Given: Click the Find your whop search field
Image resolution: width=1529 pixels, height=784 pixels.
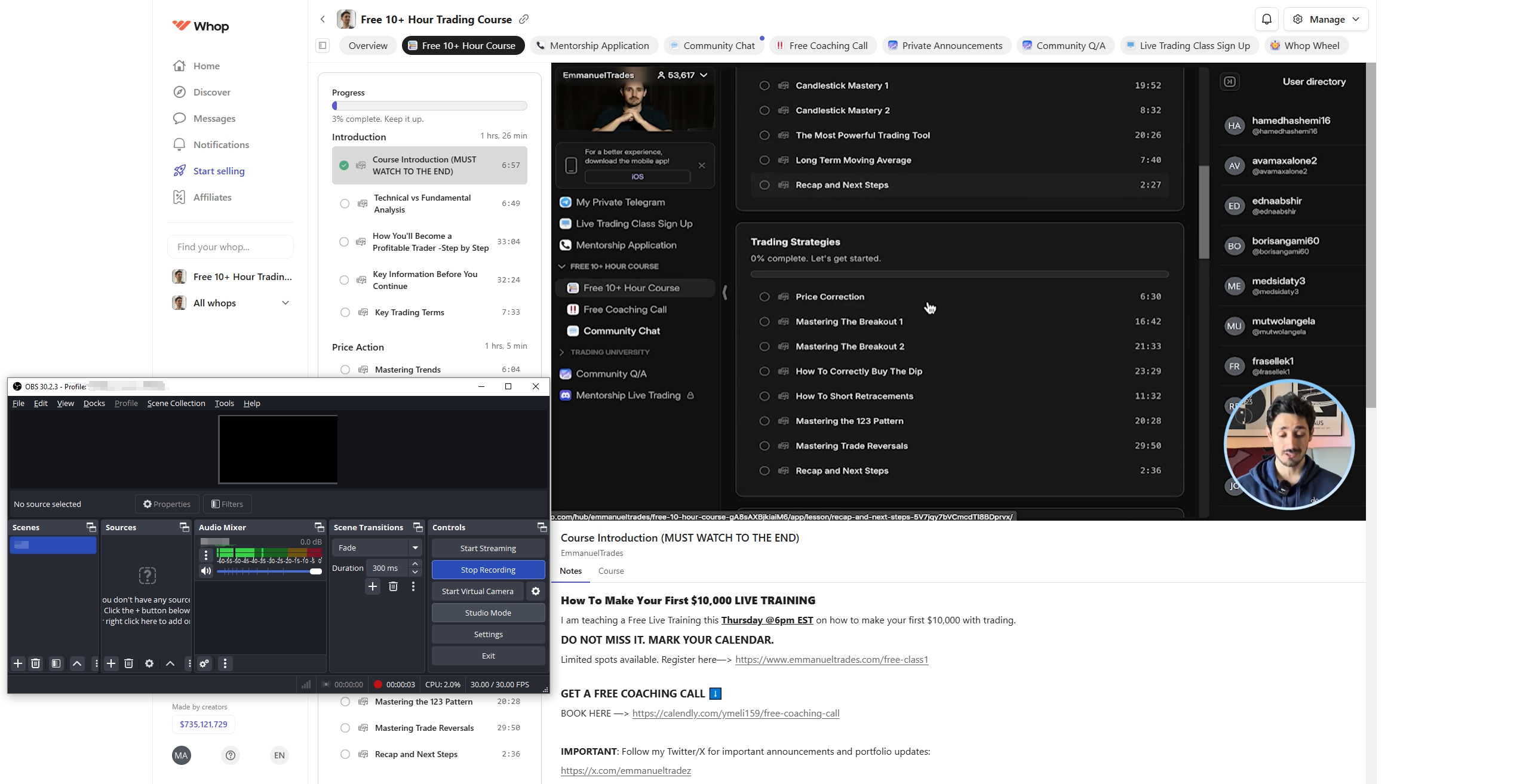Looking at the screenshot, I should (x=231, y=247).
